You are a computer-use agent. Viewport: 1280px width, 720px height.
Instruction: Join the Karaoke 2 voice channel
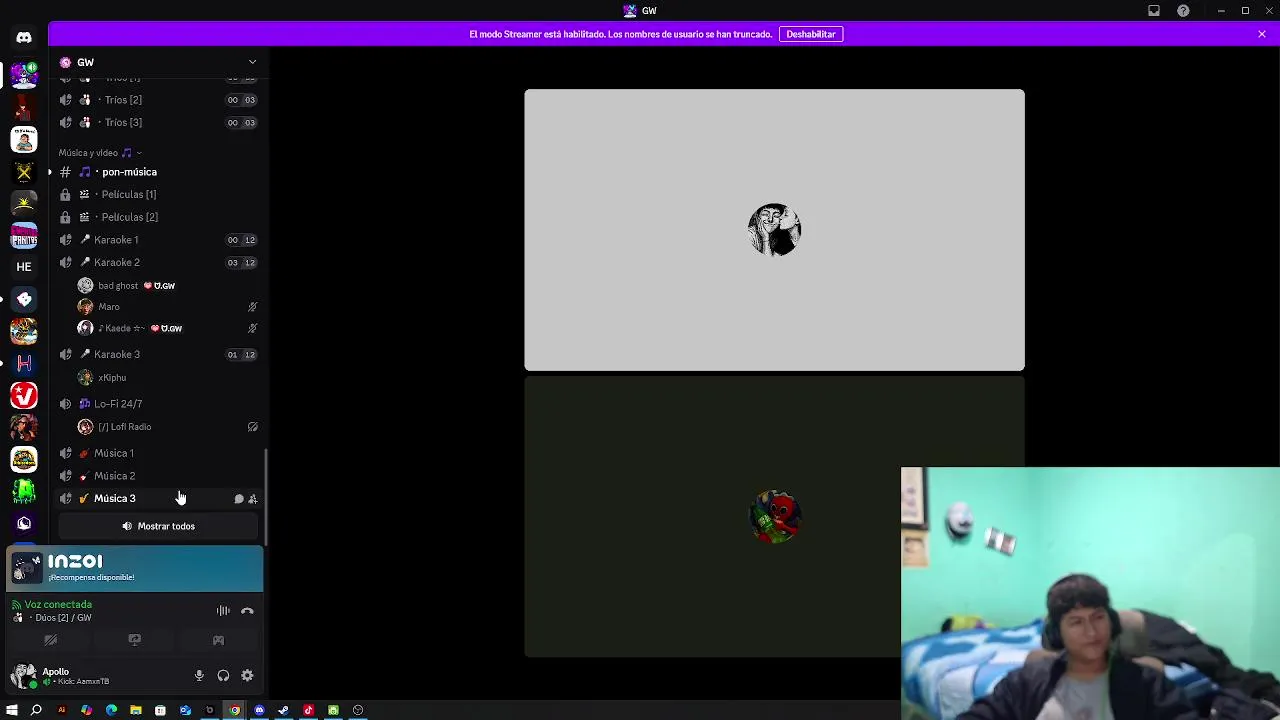[x=156, y=263]
